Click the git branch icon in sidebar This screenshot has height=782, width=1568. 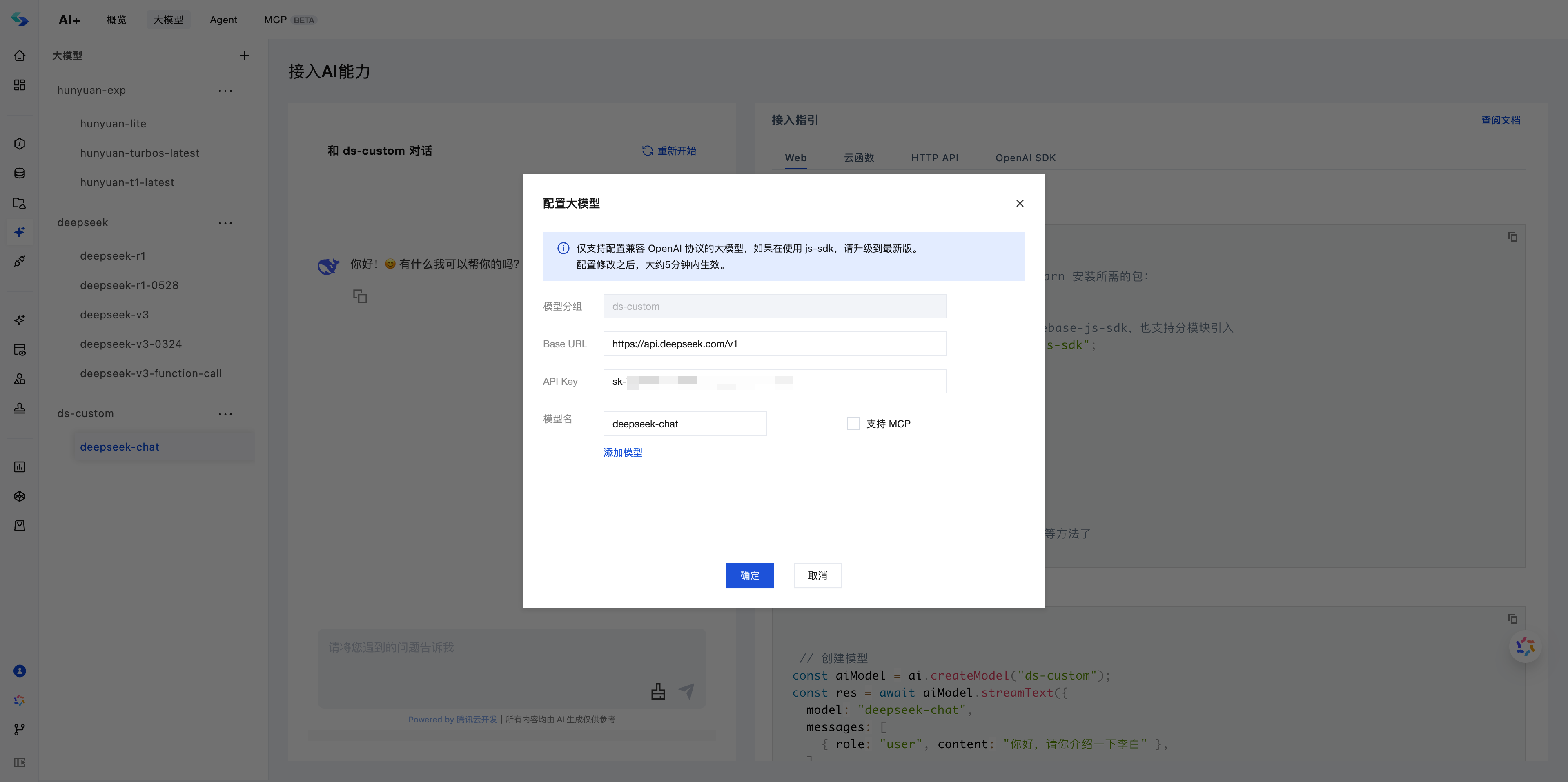click(x=20, y=729)
